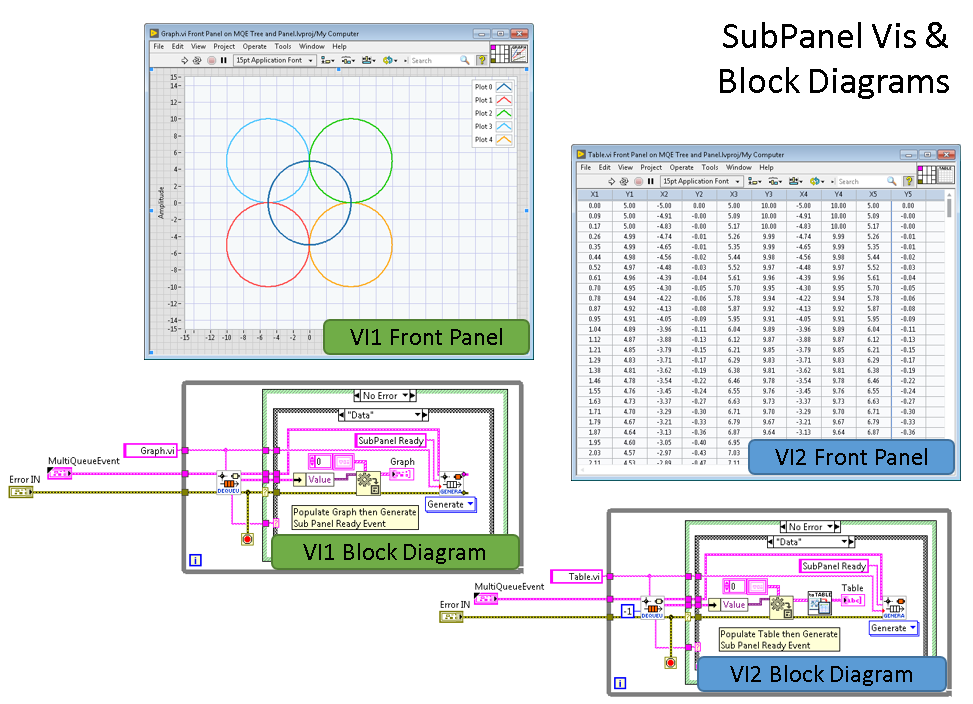Click Pause button in Table.vi toolbar
This screenshot has width=973, height=704.
[650, 181]
